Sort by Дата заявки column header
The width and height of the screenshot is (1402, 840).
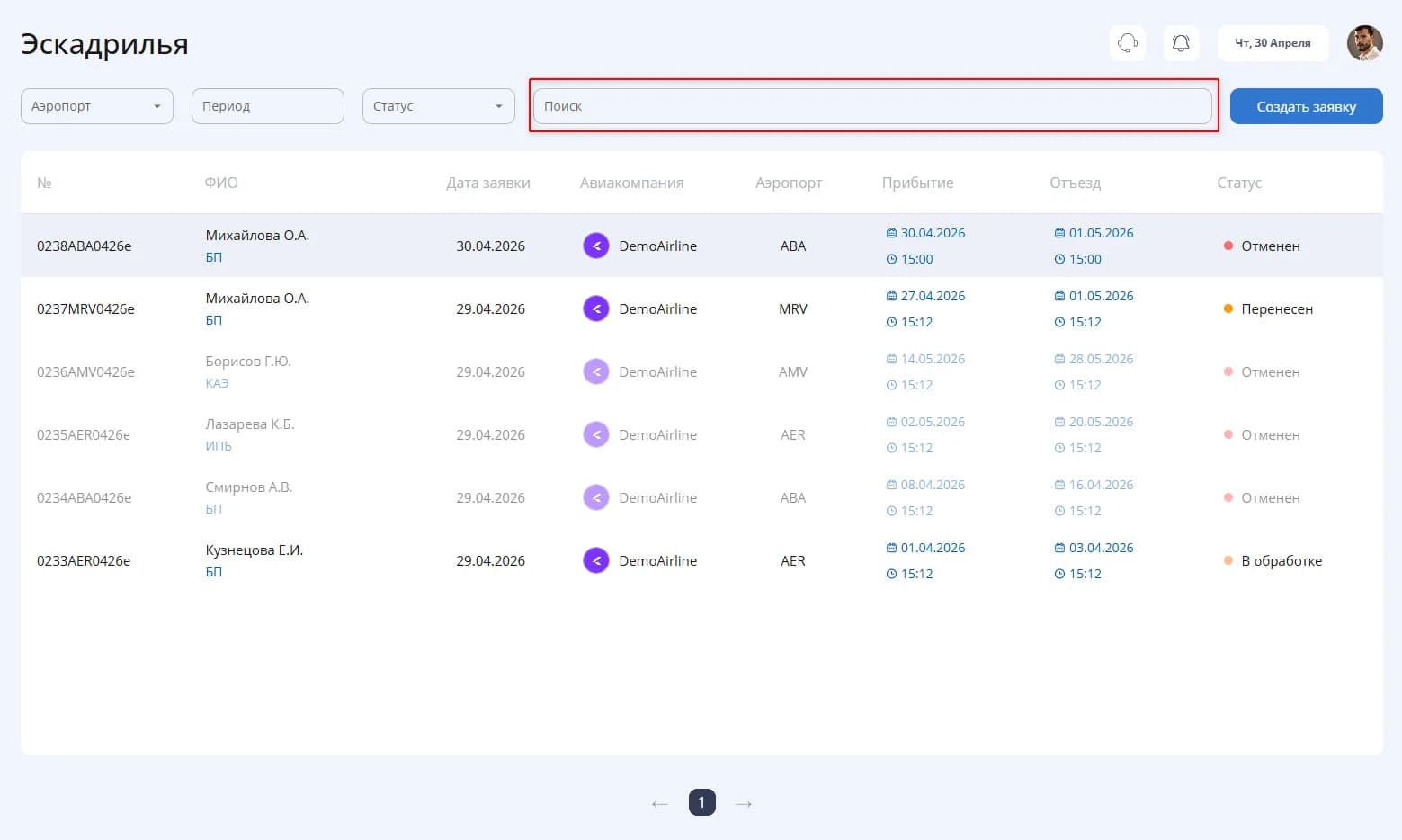coord(488,183)
